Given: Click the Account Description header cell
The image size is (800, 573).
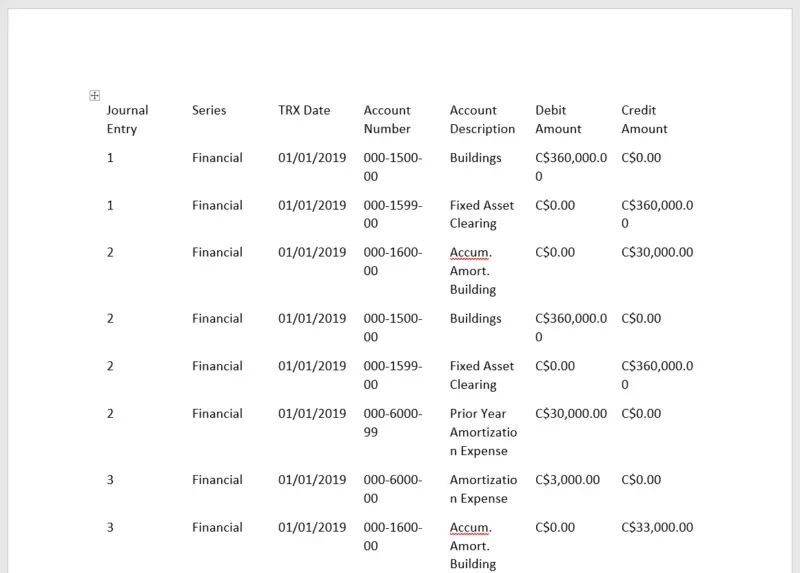Looking at the screenshot, I should coord(482,119).
